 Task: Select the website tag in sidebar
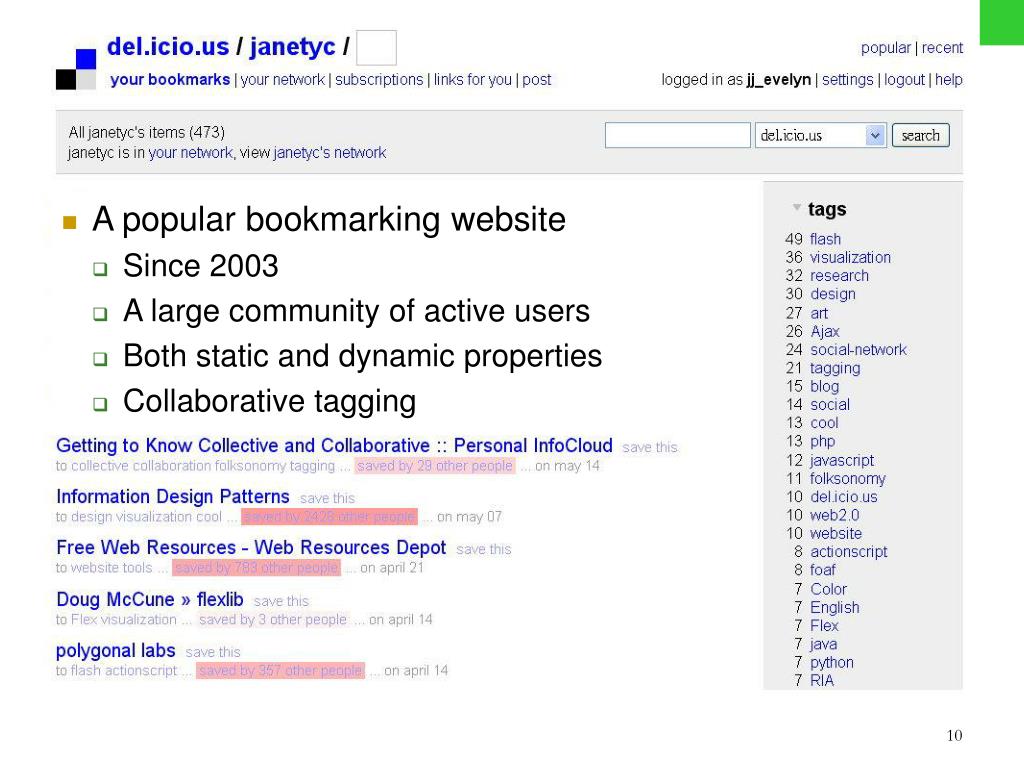(835, 533)
